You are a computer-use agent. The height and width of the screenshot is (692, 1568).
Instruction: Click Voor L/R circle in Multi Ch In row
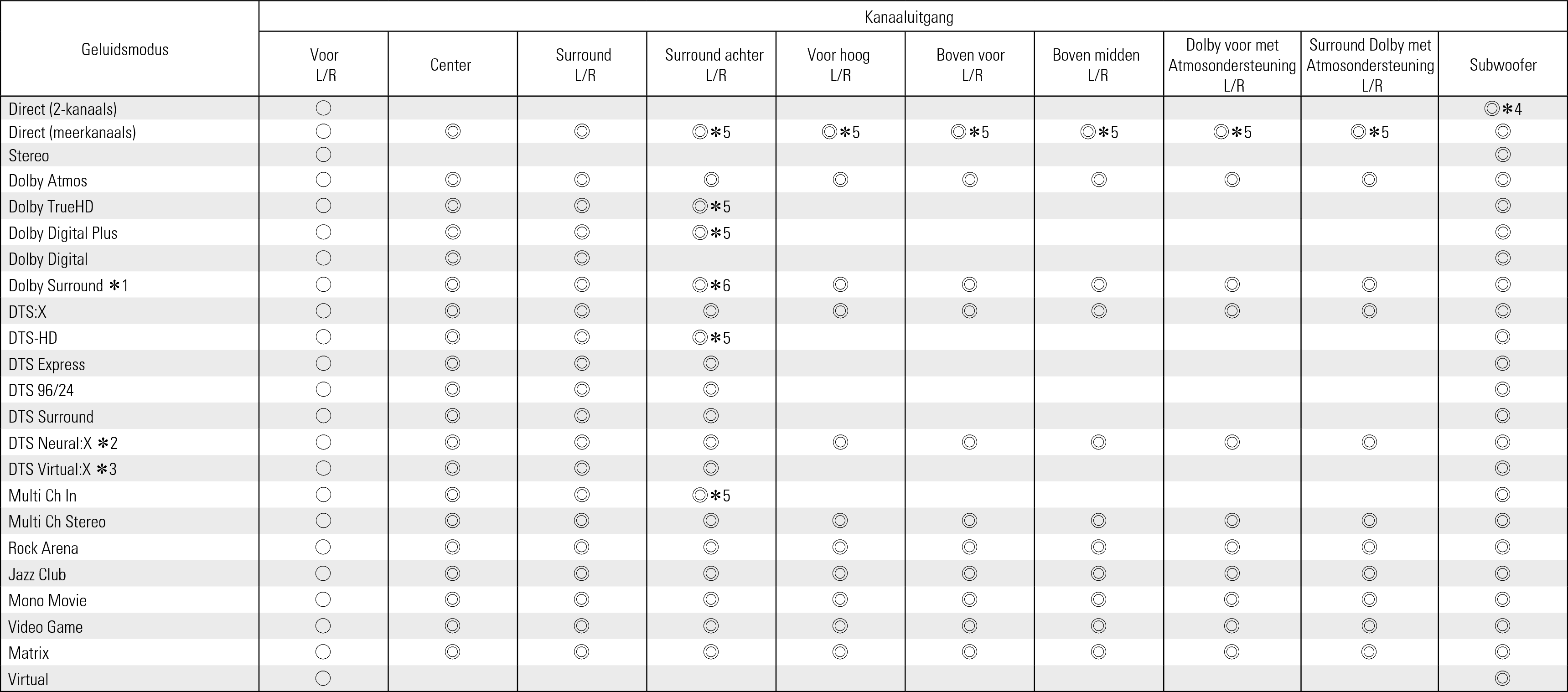(x=323, y=494)
